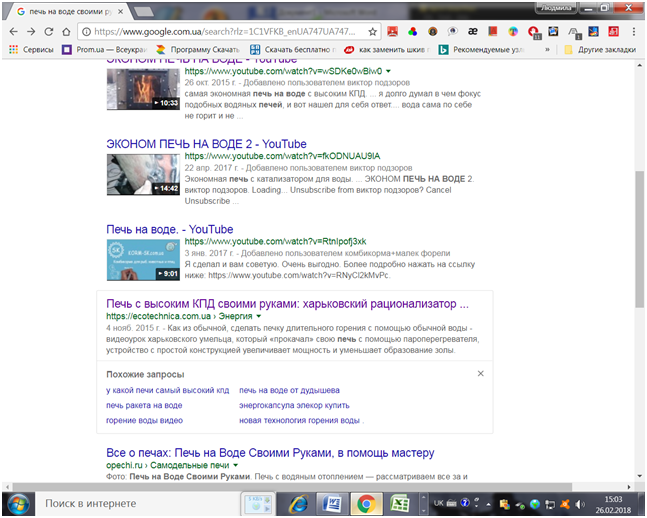
Task: Click the speech bubble eye extension icon
Action: click(453, 31)
